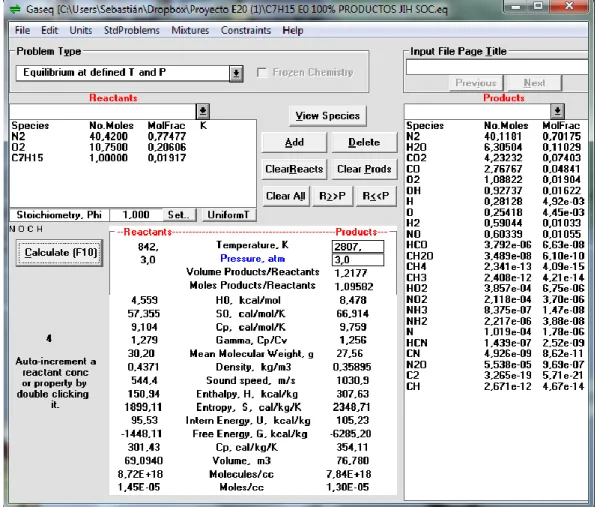Click the Pressure, atm label
Screen dimensions: 597x507
point(252,259)
